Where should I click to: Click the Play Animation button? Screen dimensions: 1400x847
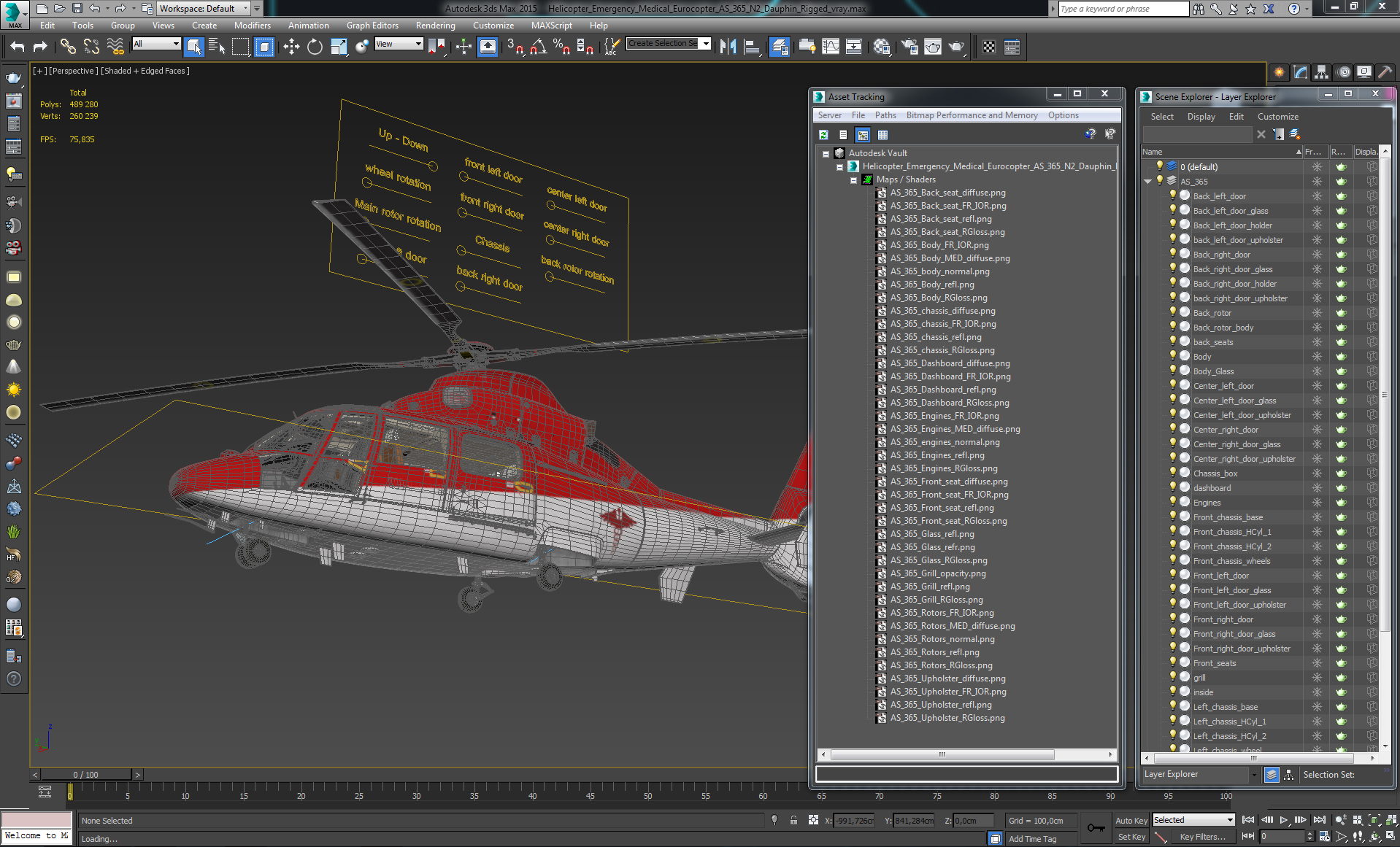[x=1284, y=821]
